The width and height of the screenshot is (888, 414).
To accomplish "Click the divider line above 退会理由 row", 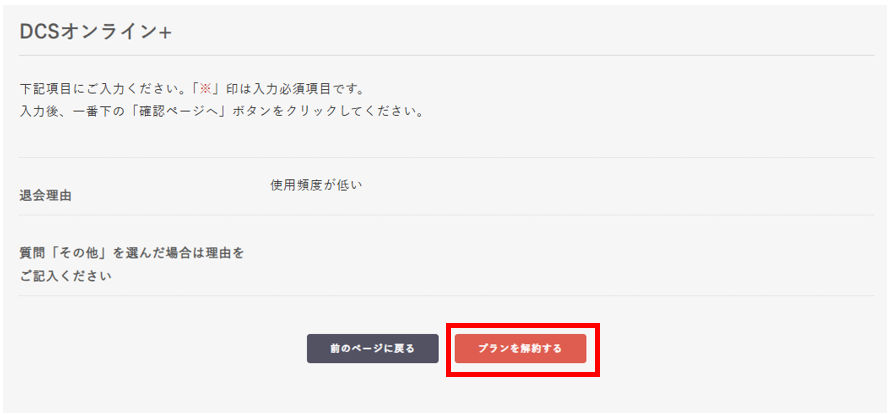I will (446, 157).
